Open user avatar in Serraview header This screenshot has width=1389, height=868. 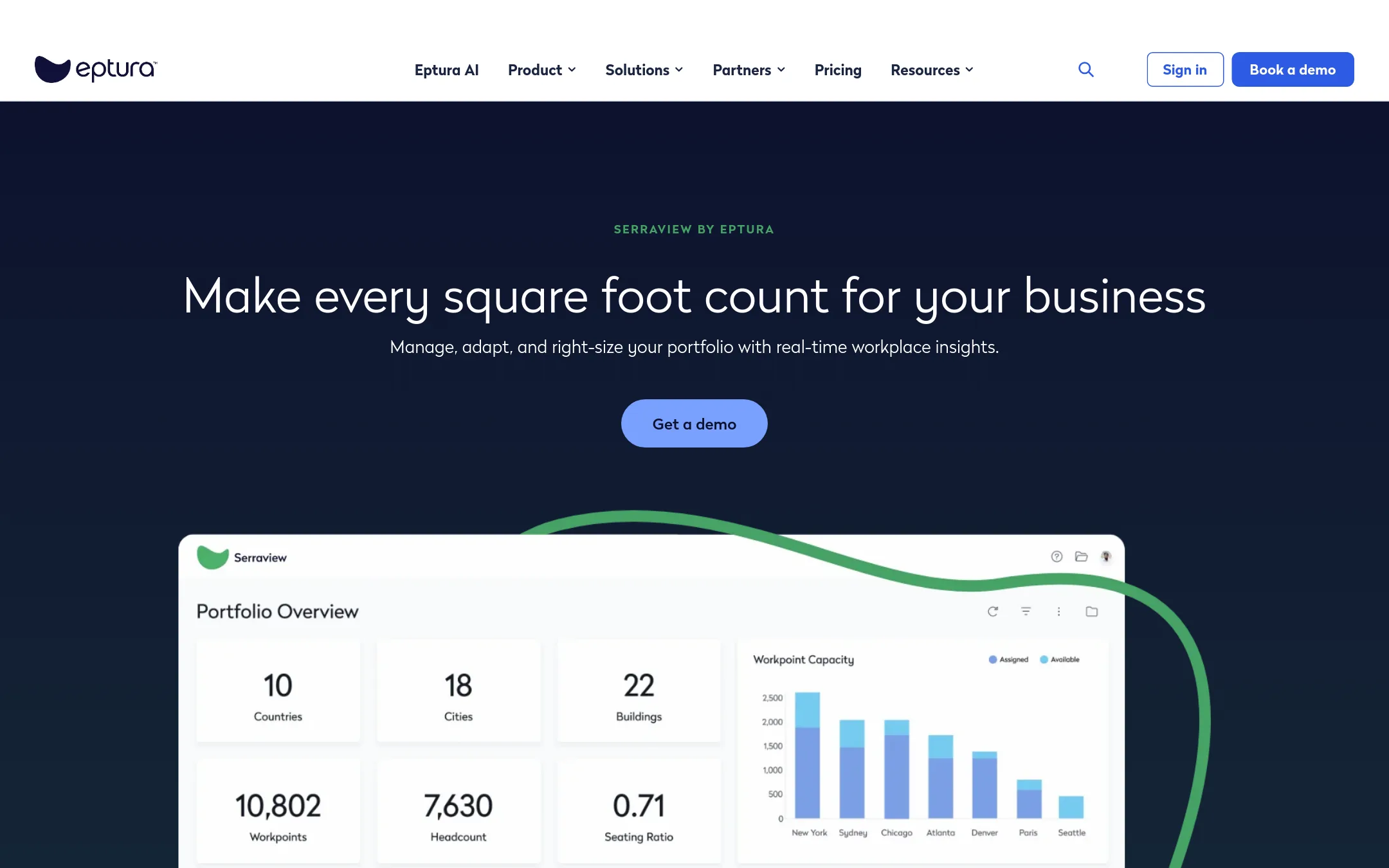[1106, 557]
